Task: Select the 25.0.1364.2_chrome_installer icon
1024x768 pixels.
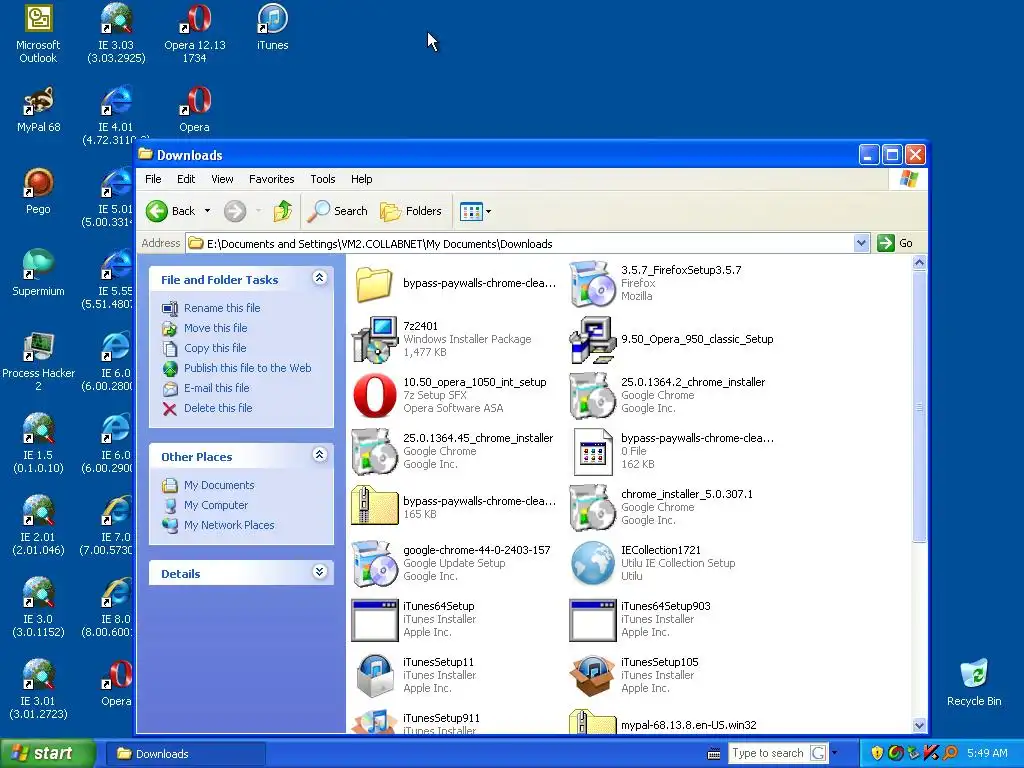Action: [x=592, y=395]
